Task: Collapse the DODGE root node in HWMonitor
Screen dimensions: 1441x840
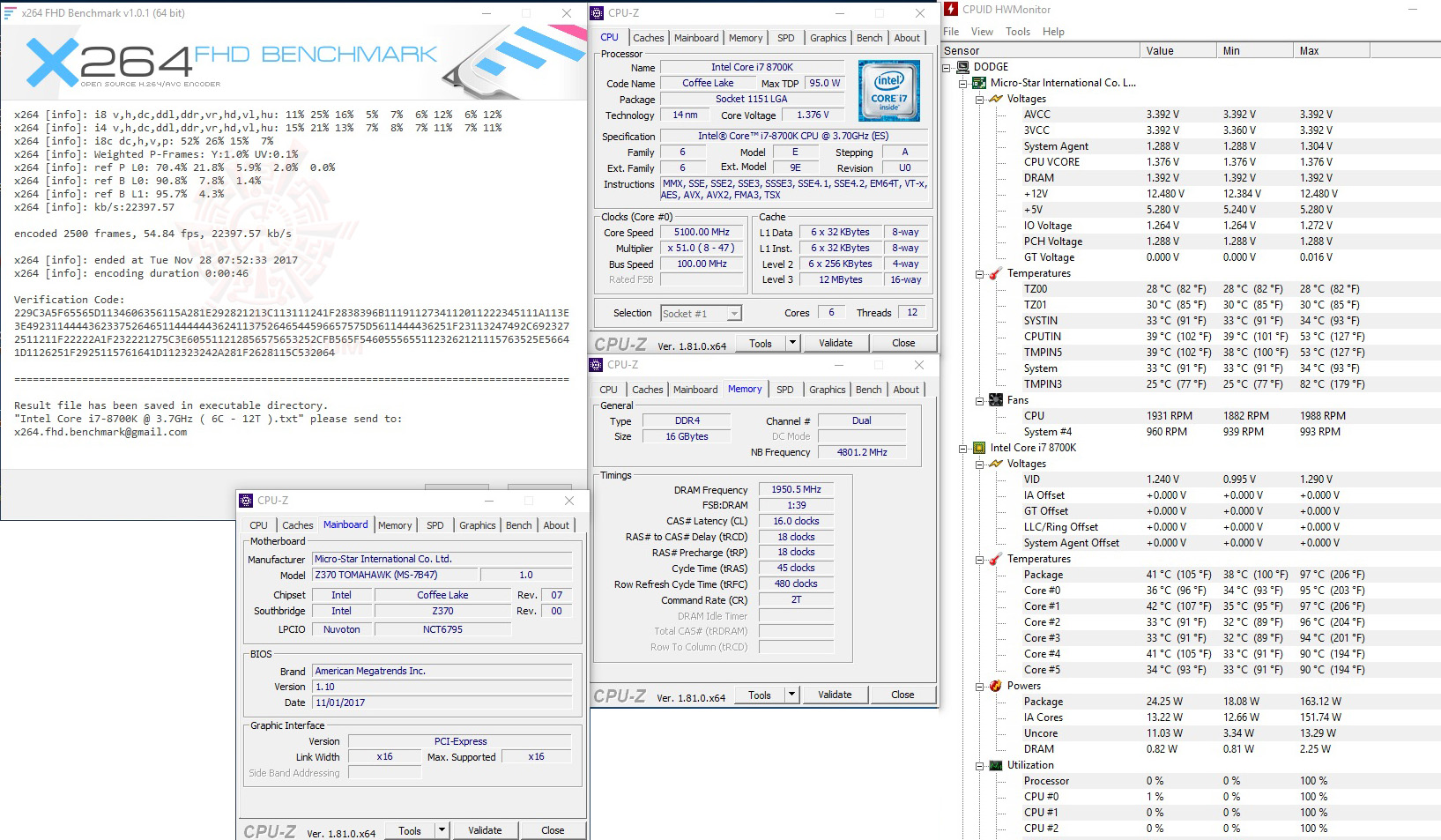Action: coord(947,67)
